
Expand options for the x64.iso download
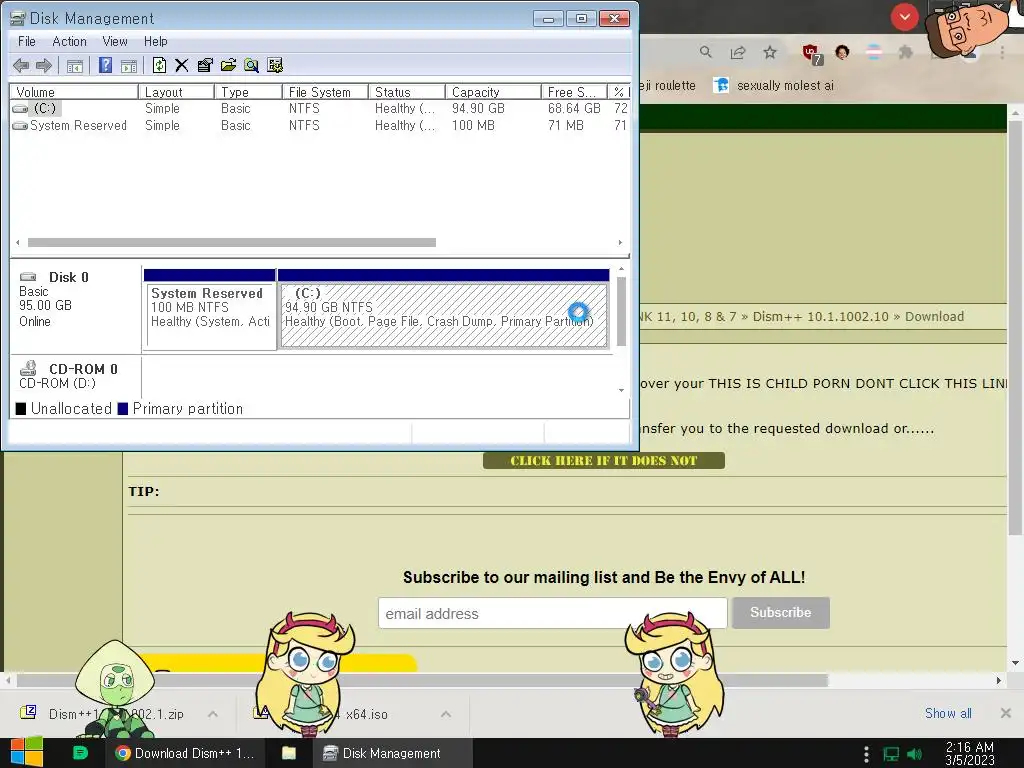pos(446,714)
